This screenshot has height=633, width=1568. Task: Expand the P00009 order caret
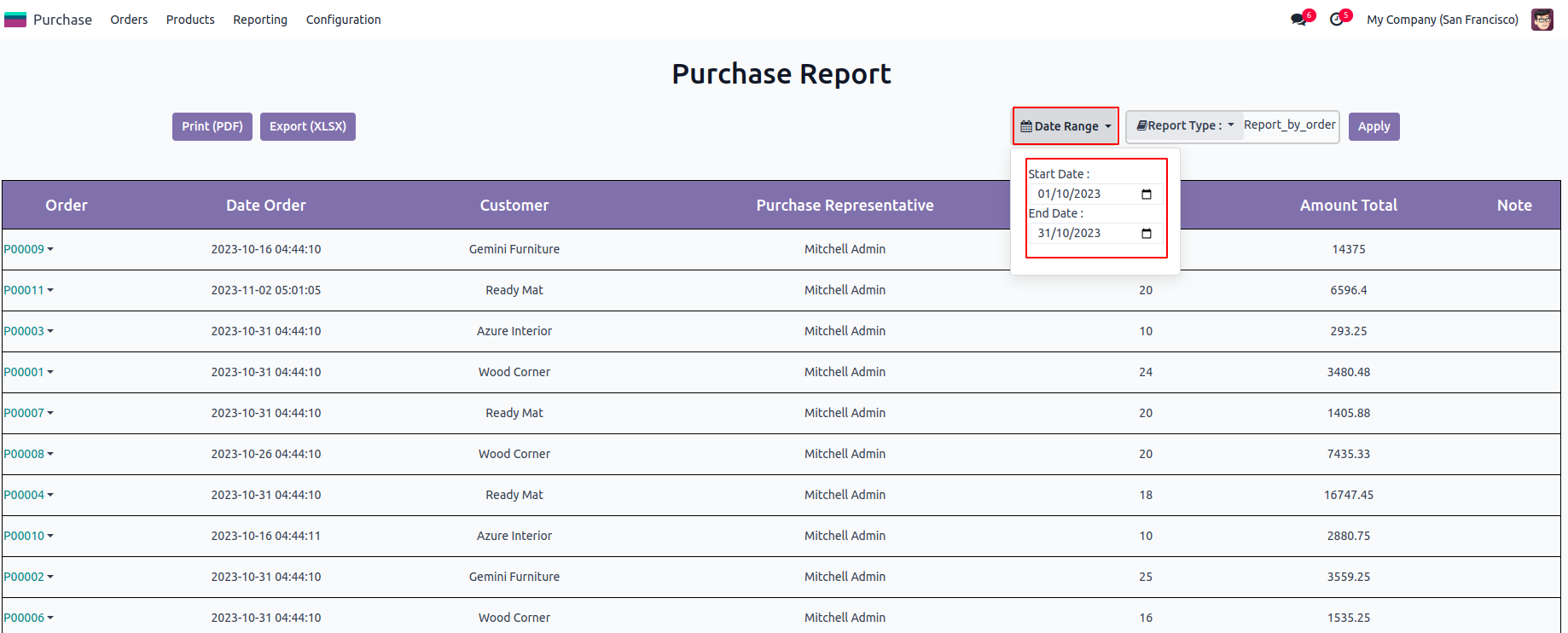click(50, 249)
